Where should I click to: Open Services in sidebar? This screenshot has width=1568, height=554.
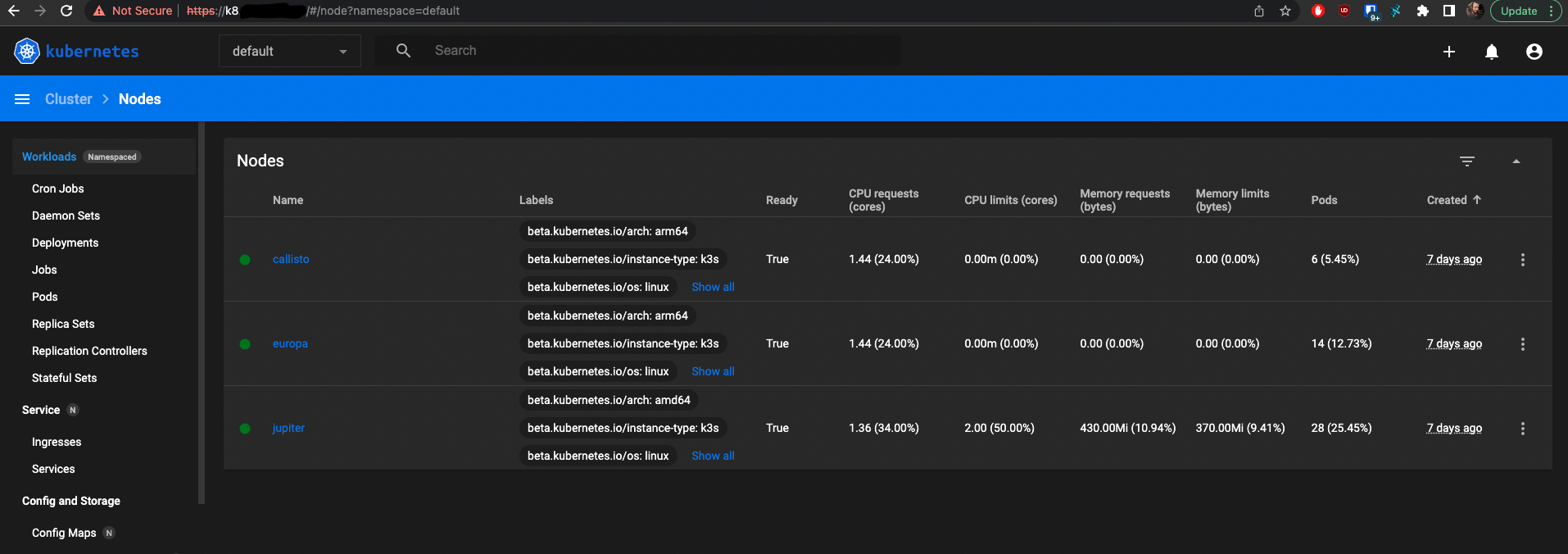coord(53,469)
